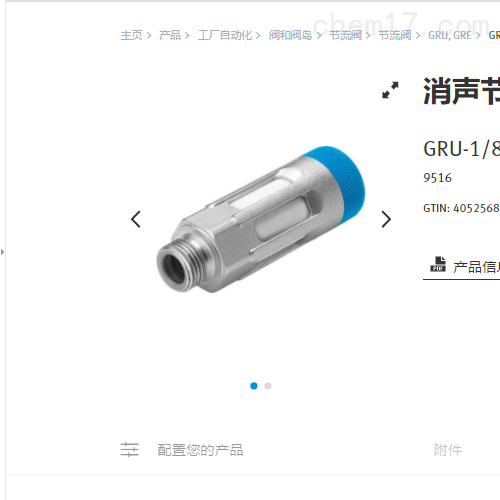This screenshot has width=500, height=500.
Task: Show next product image with right arrow
Action: coord(386,219)
